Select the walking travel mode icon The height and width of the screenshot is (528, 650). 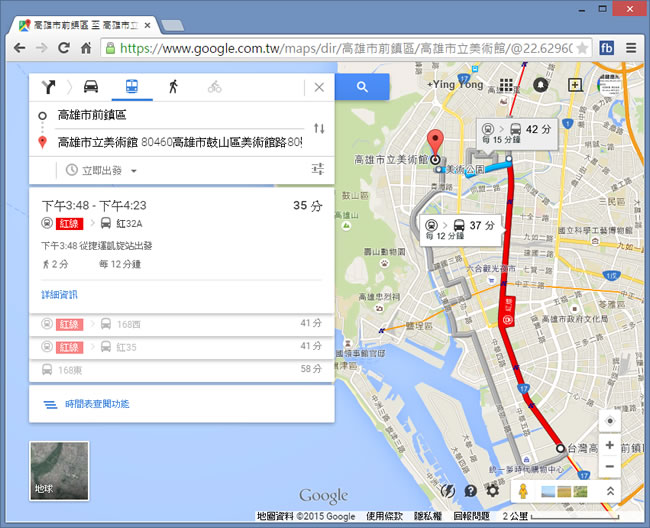pyautogui.click(x=173, y=87)
